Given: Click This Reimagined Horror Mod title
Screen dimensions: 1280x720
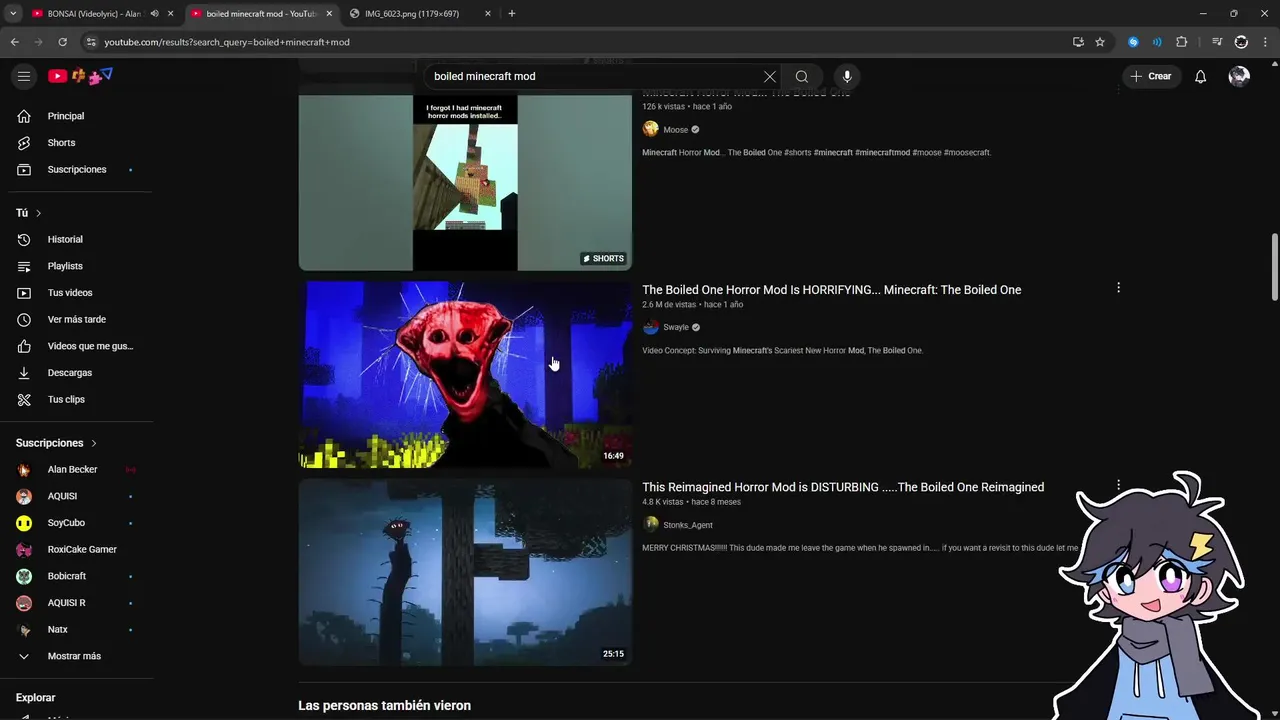Looking at the screenshot, I should coord(843,487).
